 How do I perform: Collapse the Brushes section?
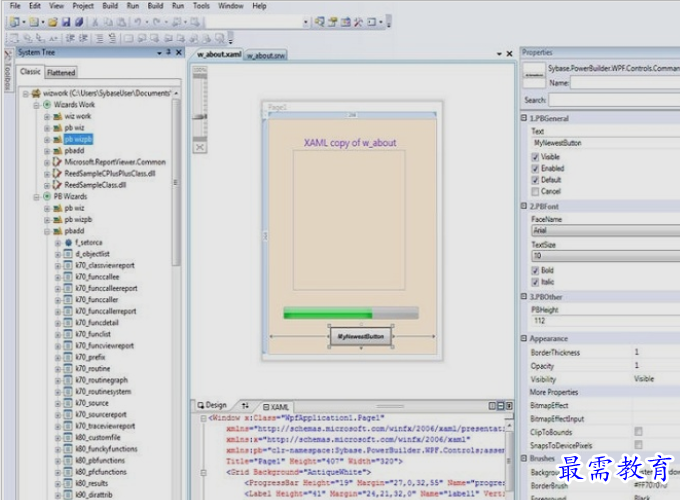[524, 458]
